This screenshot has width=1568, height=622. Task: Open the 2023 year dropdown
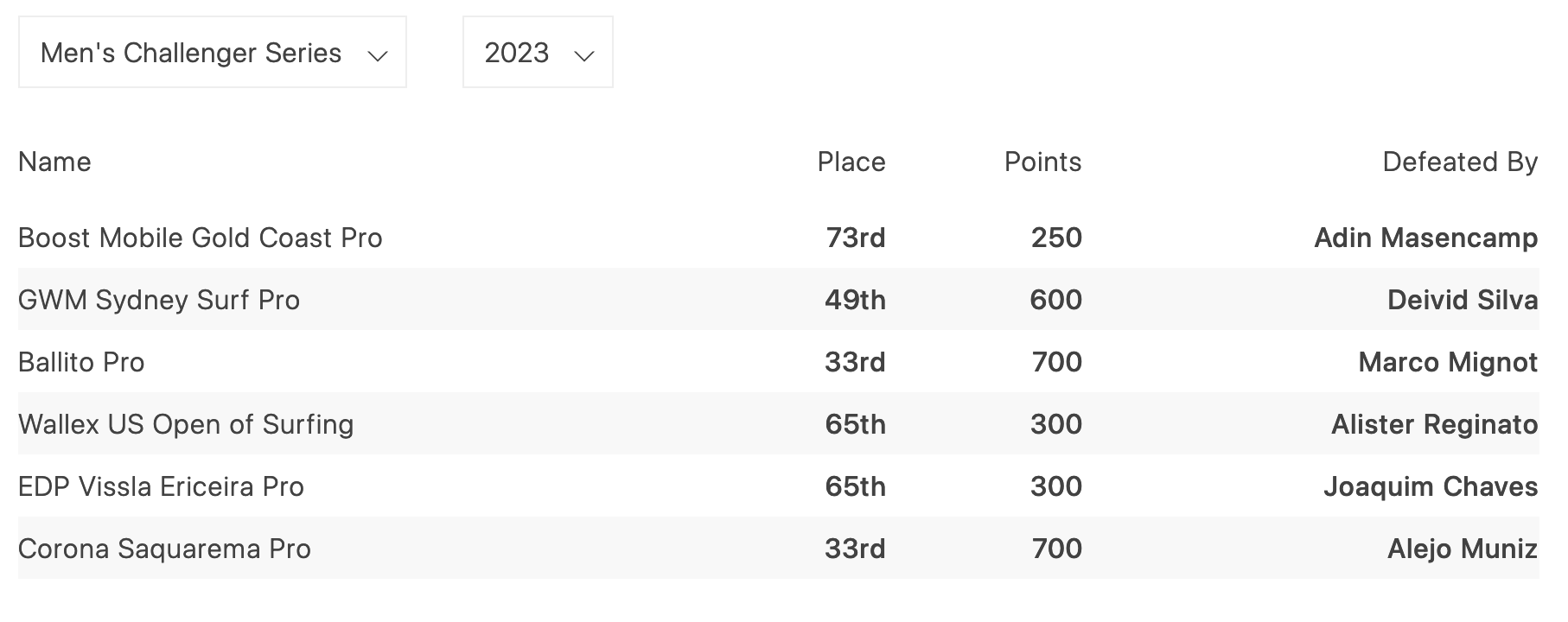pos(537,53)
